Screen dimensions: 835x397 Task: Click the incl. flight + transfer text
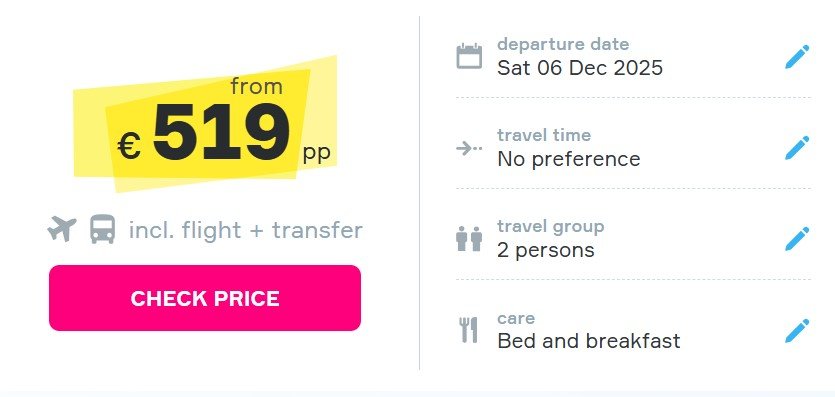(x=245, y=230)
